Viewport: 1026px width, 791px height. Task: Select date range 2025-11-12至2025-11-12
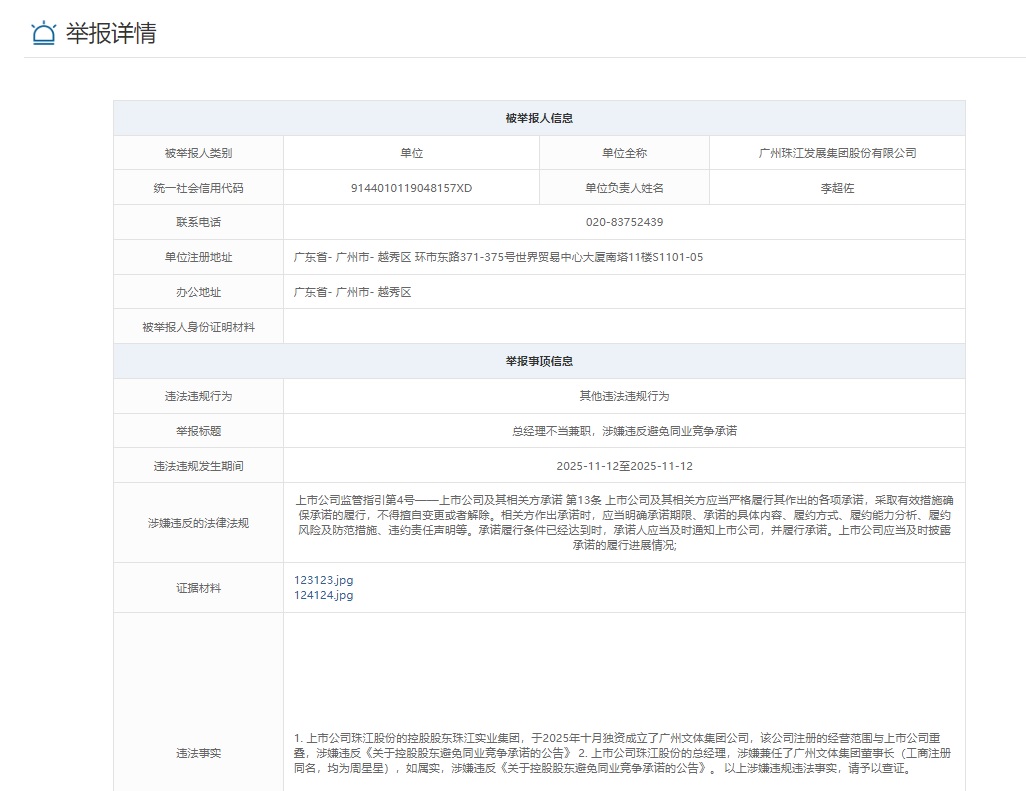[624, 466]
